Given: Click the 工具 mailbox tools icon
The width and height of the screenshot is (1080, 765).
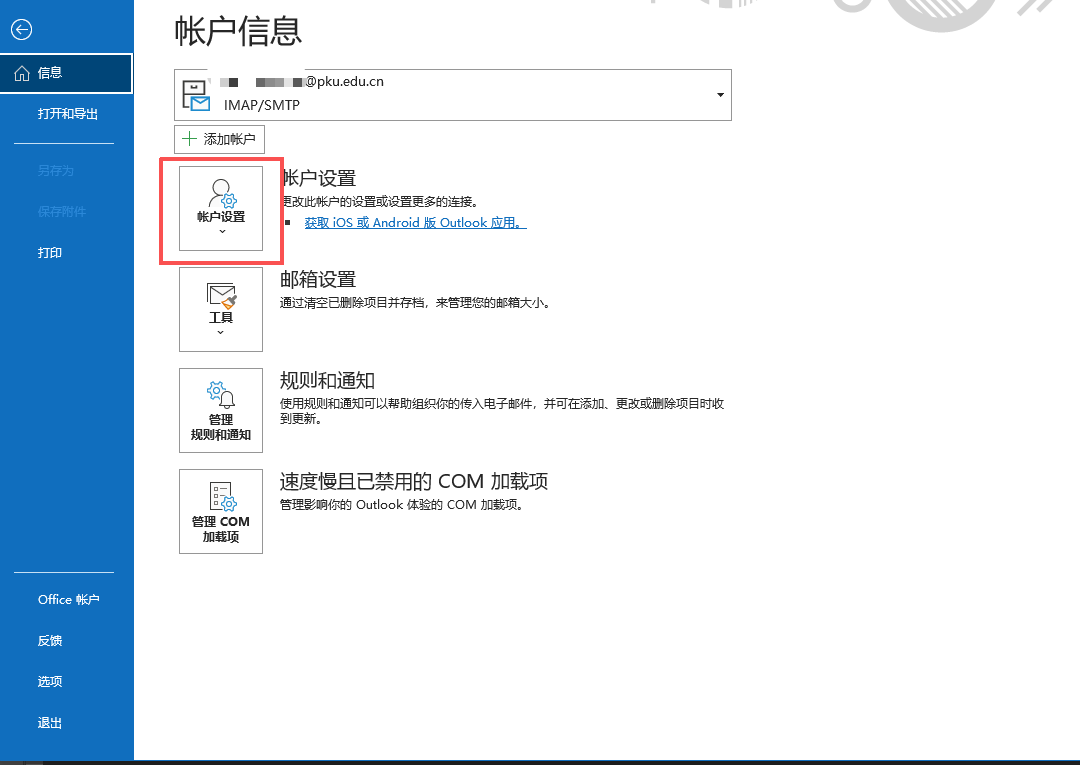Looking at the screenshot, I should 221,296.
